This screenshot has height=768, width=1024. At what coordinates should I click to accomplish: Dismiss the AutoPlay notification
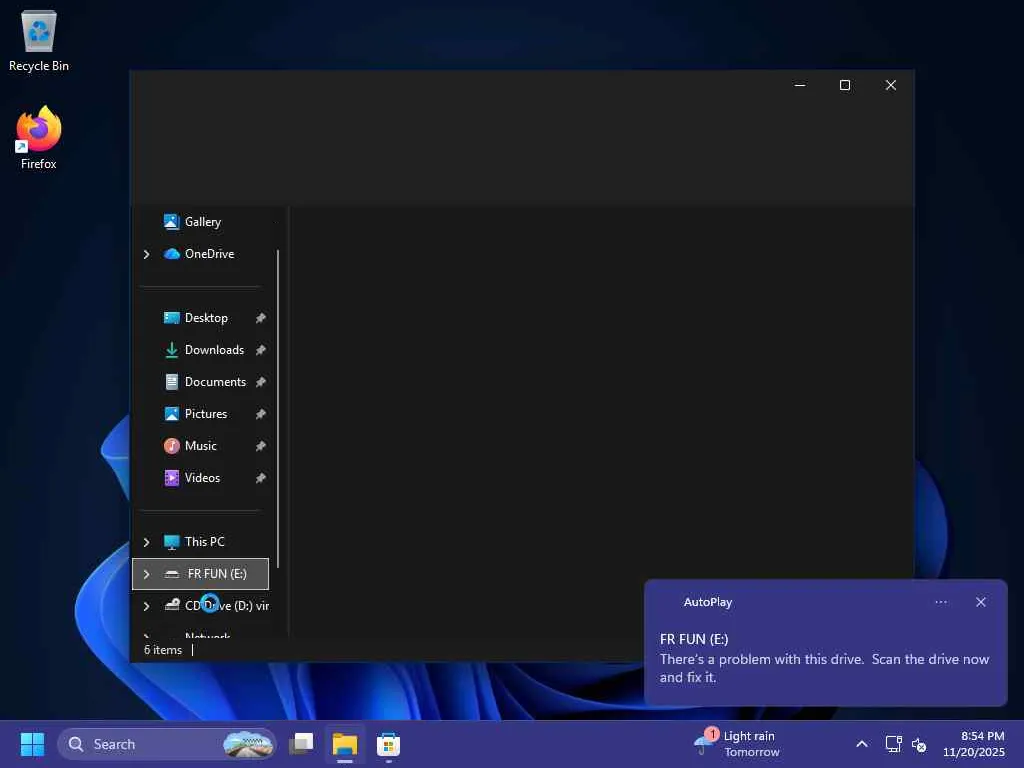point(981,602)
